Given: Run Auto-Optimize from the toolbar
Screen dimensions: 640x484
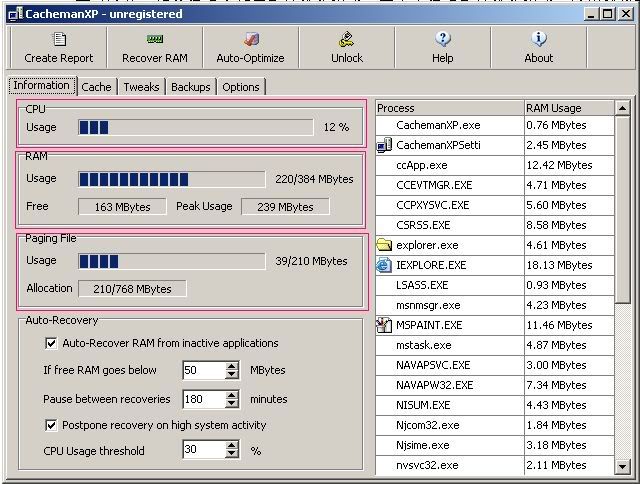Looking at the screenshot, I should [x=250, y=40].
